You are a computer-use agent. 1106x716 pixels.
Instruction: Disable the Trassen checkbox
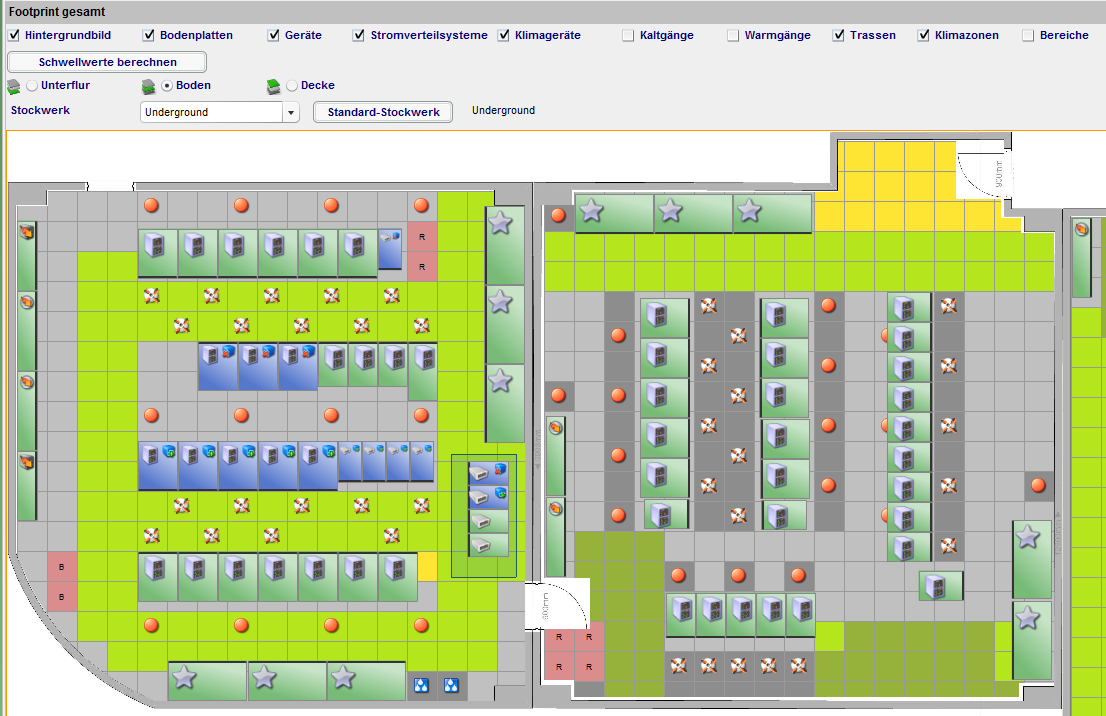(838, 35)
